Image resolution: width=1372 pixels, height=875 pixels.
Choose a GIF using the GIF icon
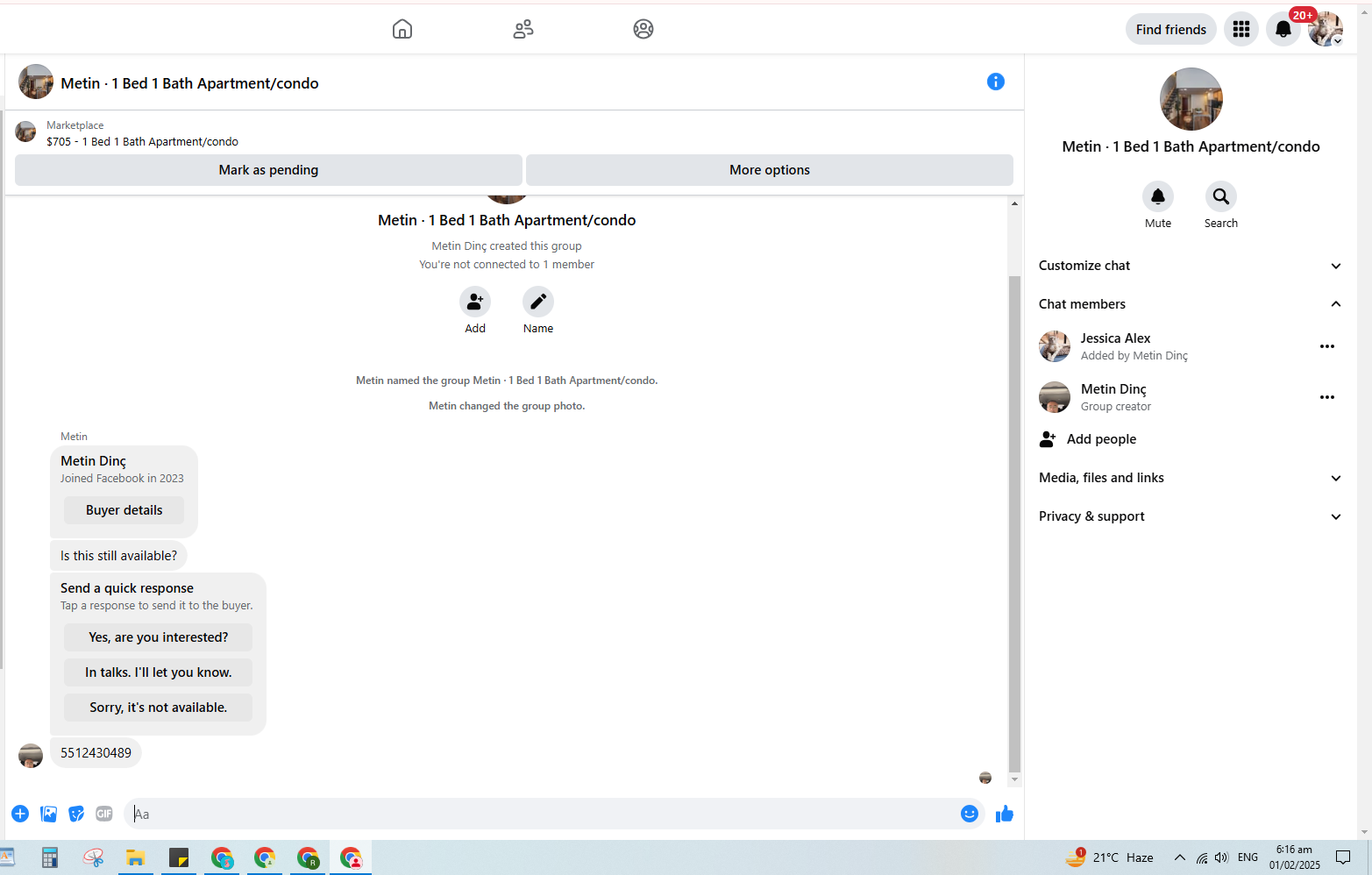[104, 814]
